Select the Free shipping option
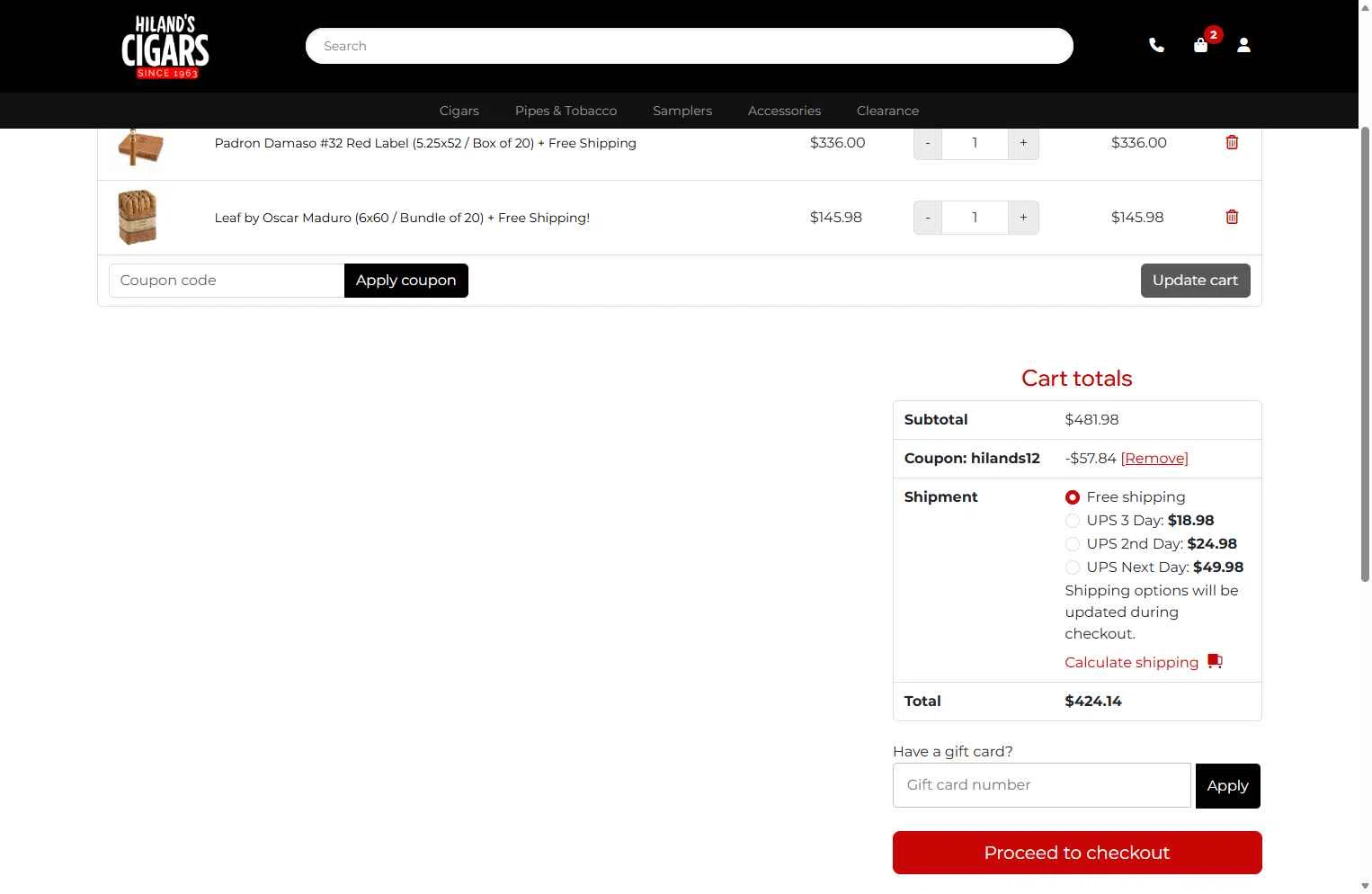1372x894 pixels. click(1073, 497)
